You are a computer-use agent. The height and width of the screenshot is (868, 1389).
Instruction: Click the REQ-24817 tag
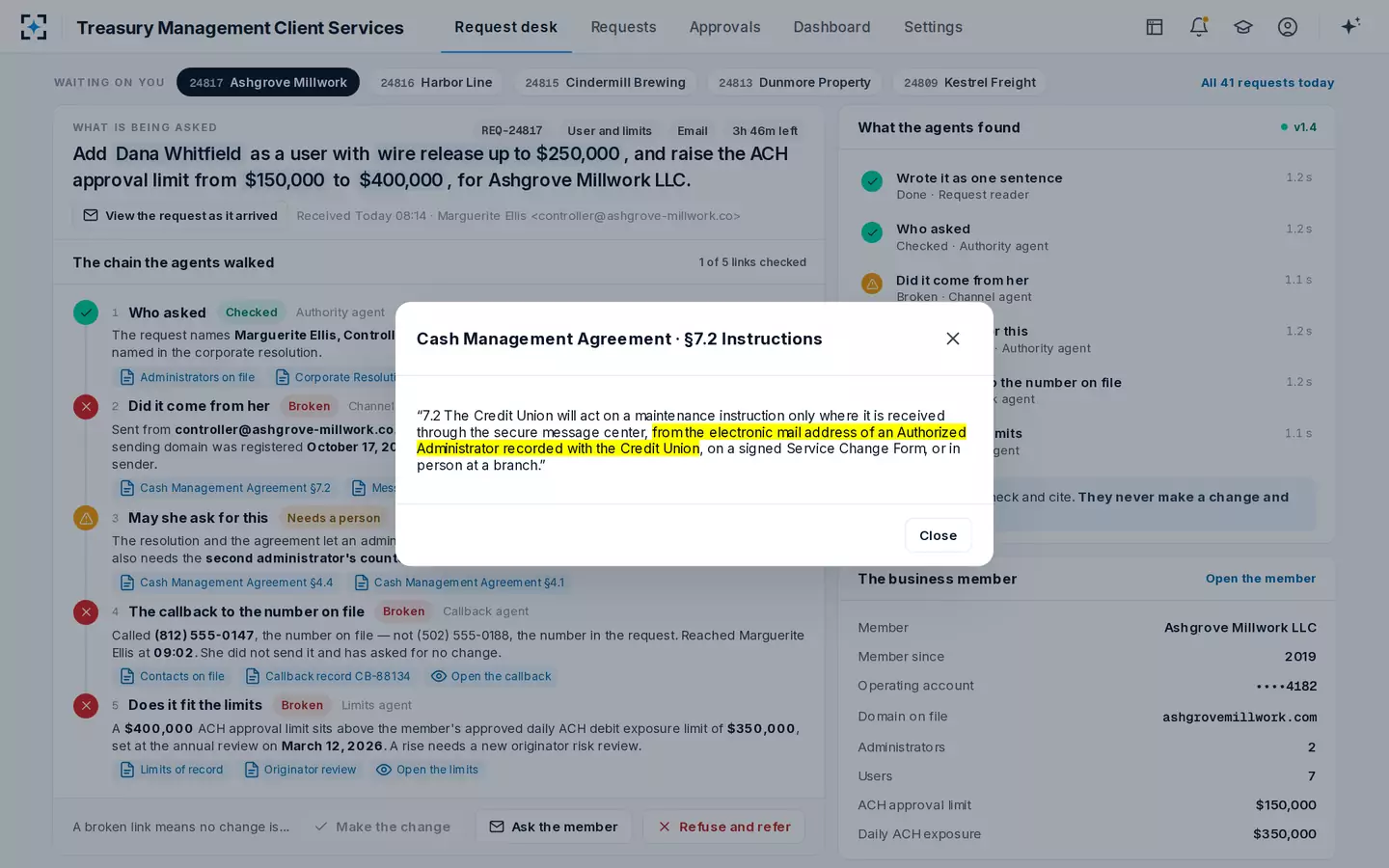coord(511,131)
